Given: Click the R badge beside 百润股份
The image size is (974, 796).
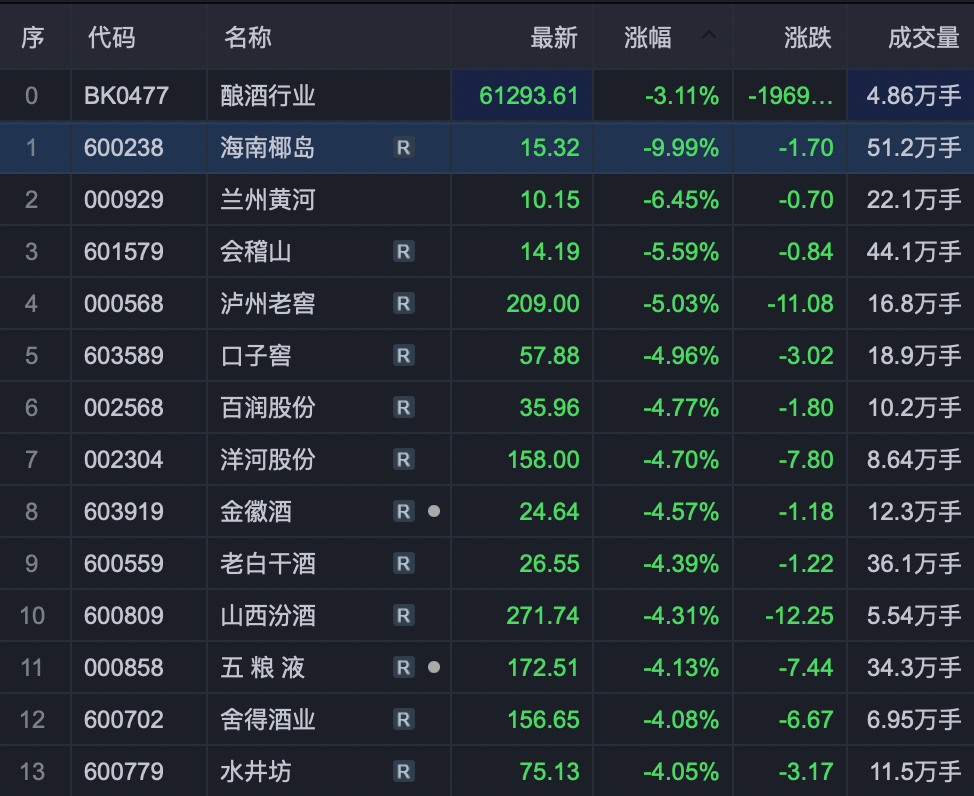Looking at the screenshot, I should pos(403,408).
